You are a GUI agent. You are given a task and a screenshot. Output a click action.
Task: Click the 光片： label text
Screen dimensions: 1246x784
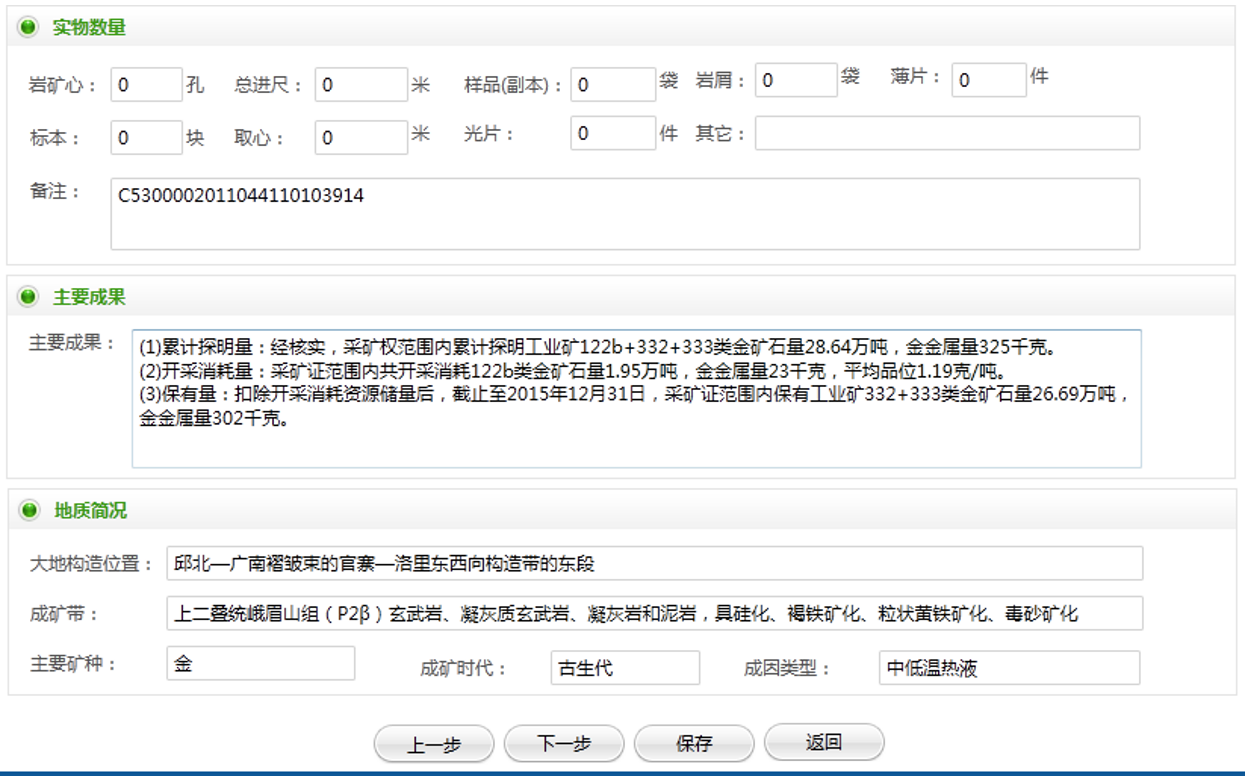pyautogui.click(x=489, y=134)
